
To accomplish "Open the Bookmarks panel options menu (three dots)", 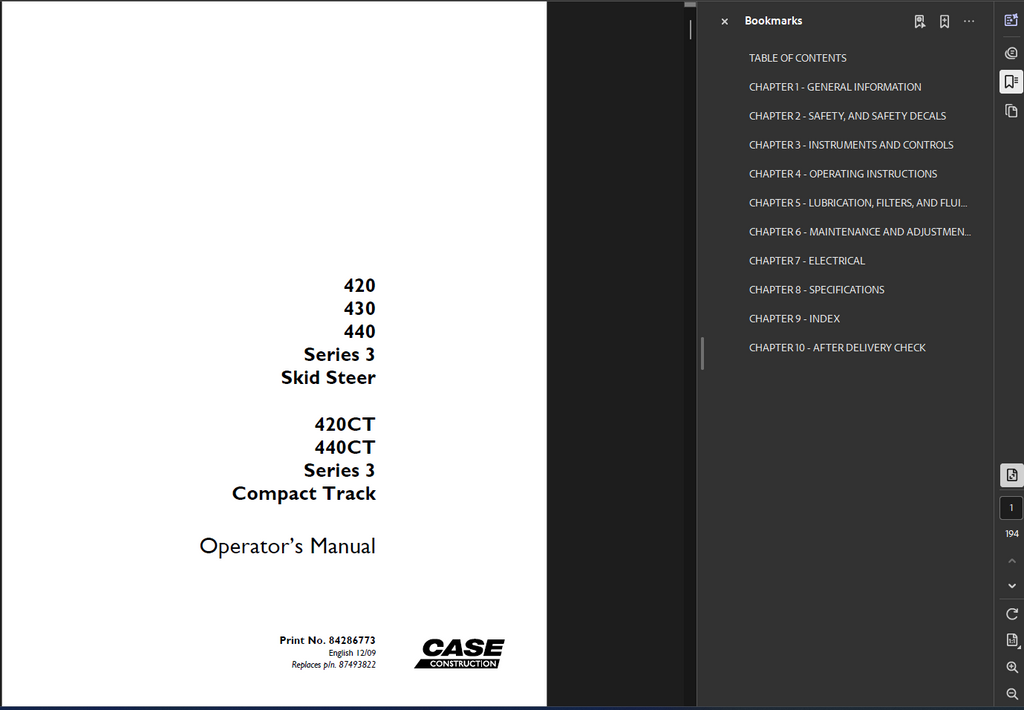I will tap(969, 22).
